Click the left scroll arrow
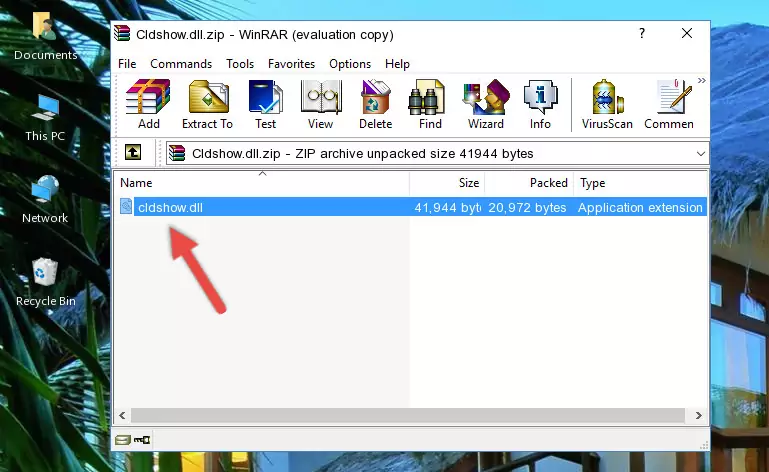Screen dimensions: 769x472 [x=122, y=416]
